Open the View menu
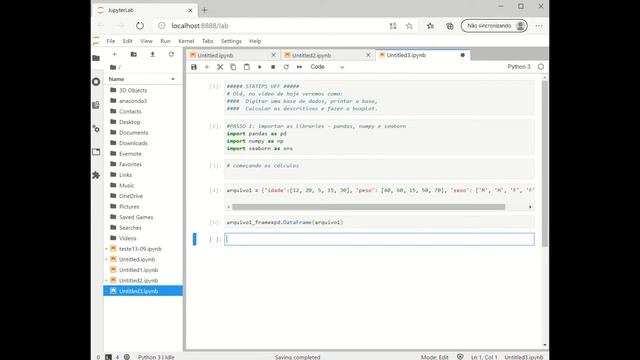 (146, 41)
